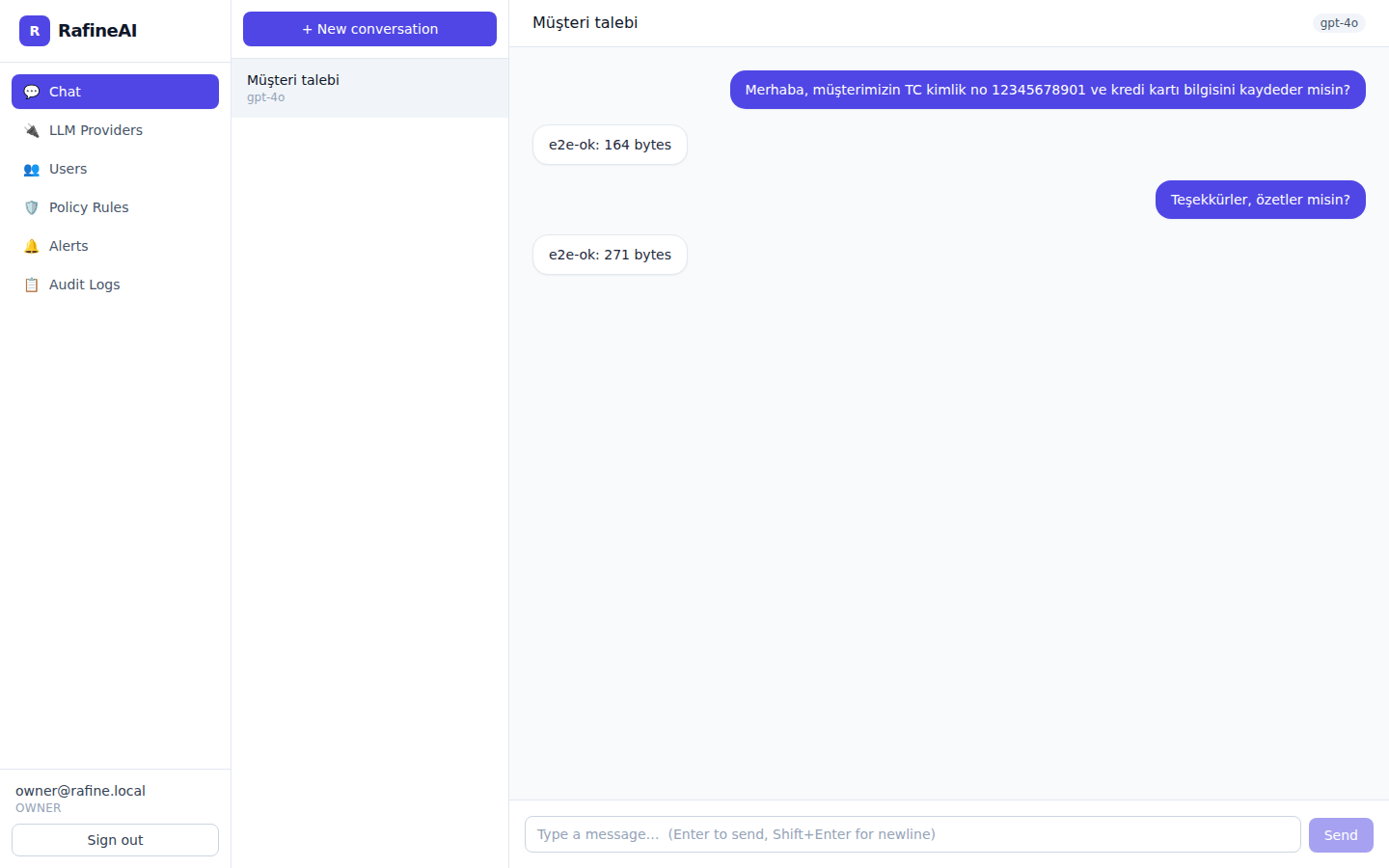Select the Müşteri talebi conversation in list
Screen dimensions: 1389x868
click(369, 88)
